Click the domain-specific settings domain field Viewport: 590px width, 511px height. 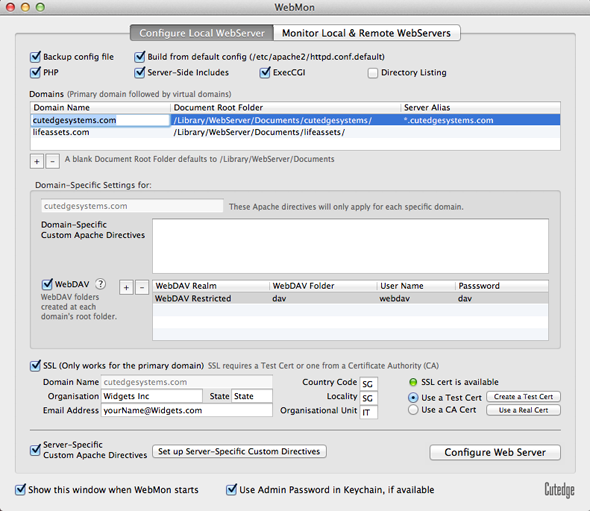tap(132, 206)
